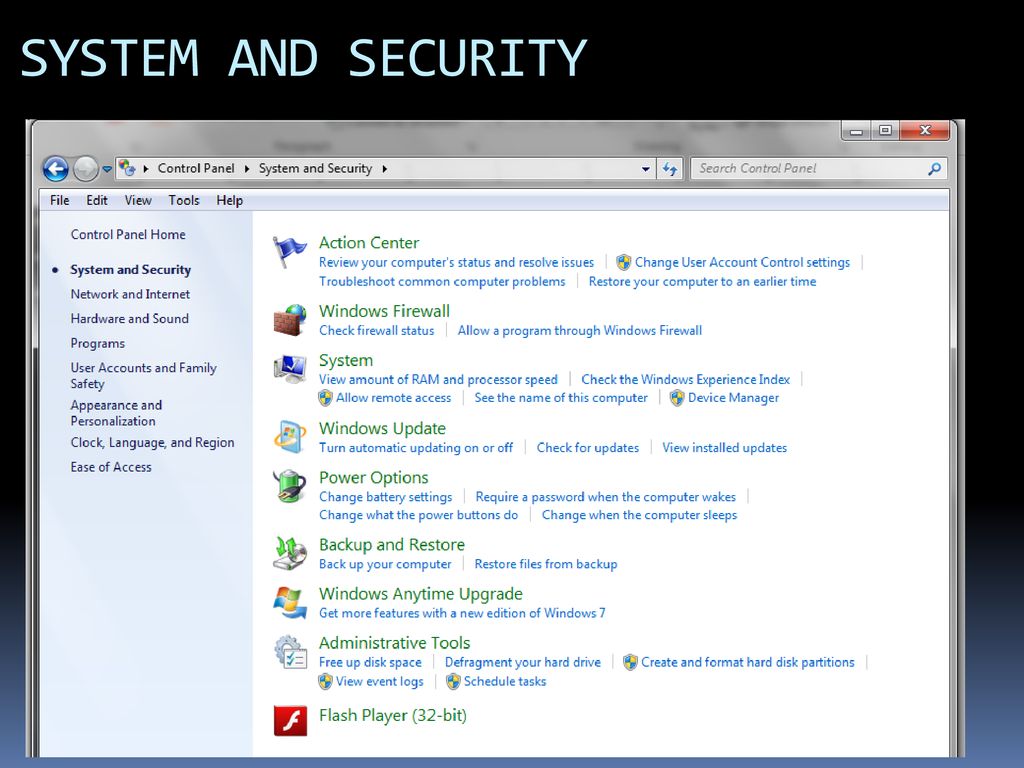Viewport: 1024px width, 768px height.
Task: Open the View menu
Action: [138, 200]
